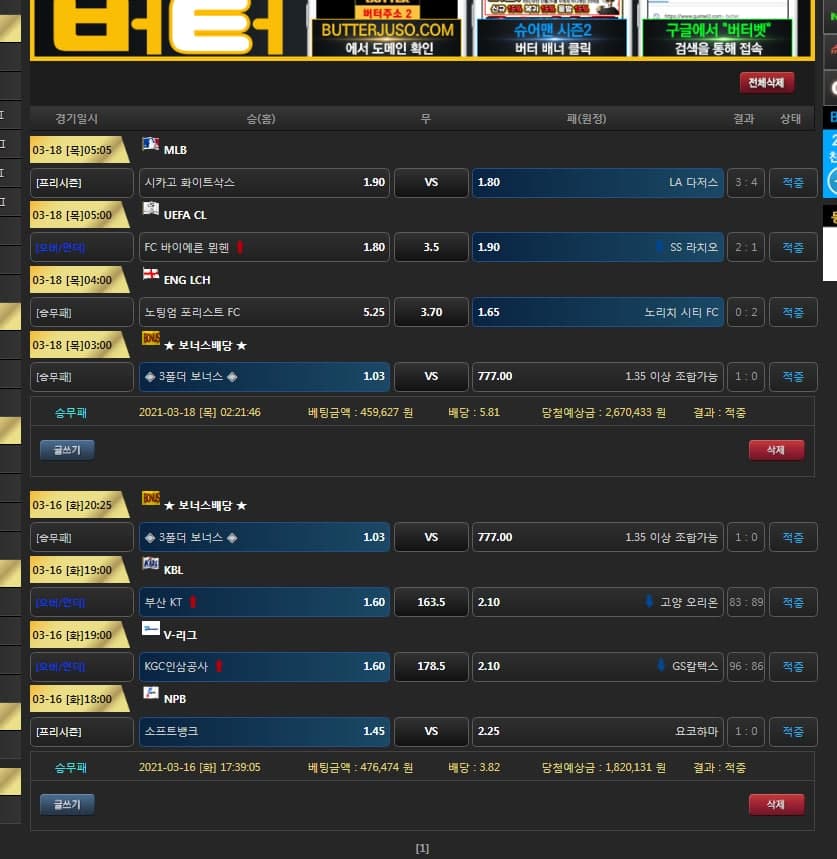Click 적중 status on the 시카고 화이트삭스 row
Image resolution: width=837 pixels, height=859 pixels.
click(792, 183)
